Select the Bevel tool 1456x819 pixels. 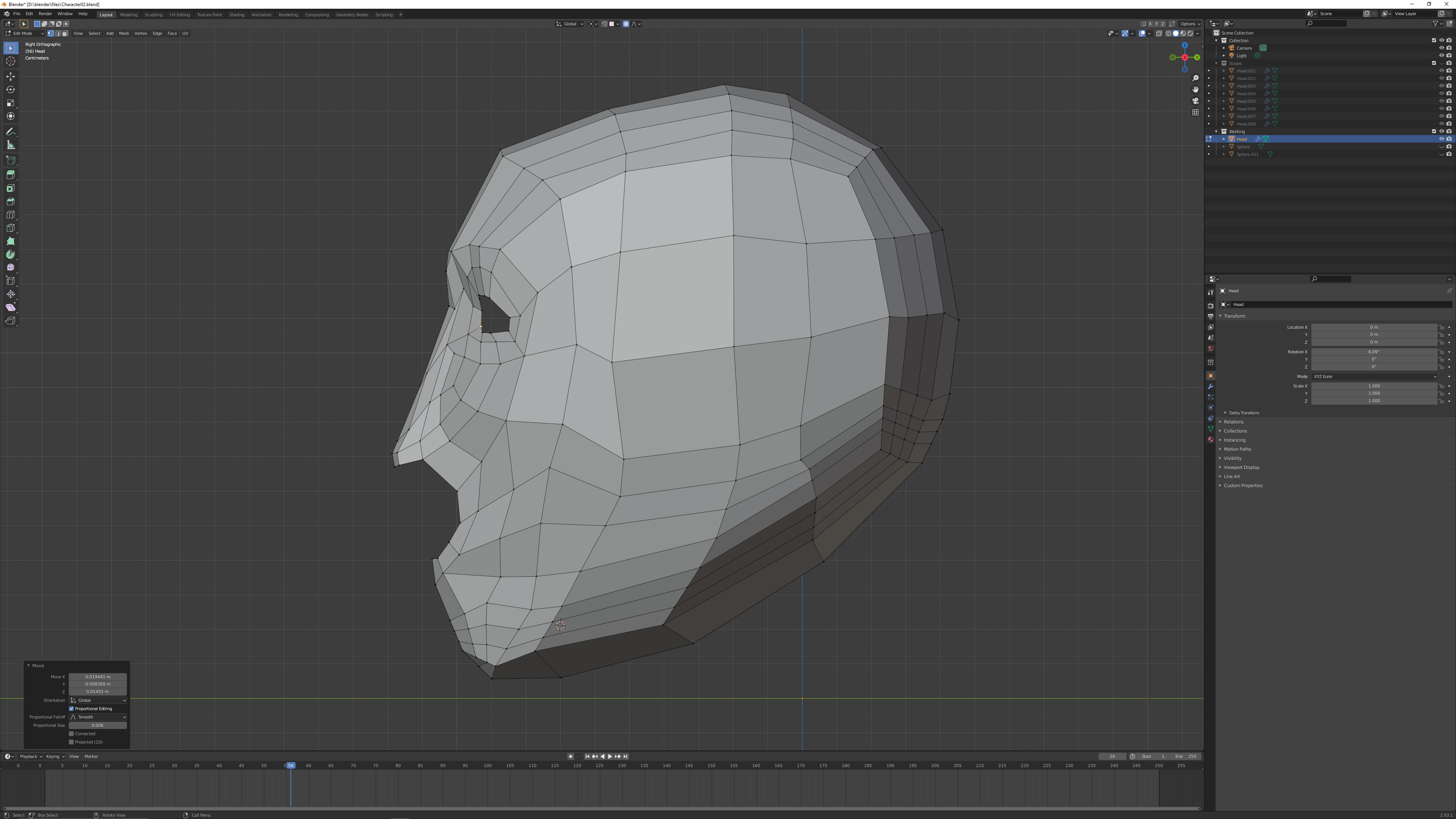[11, 202]
